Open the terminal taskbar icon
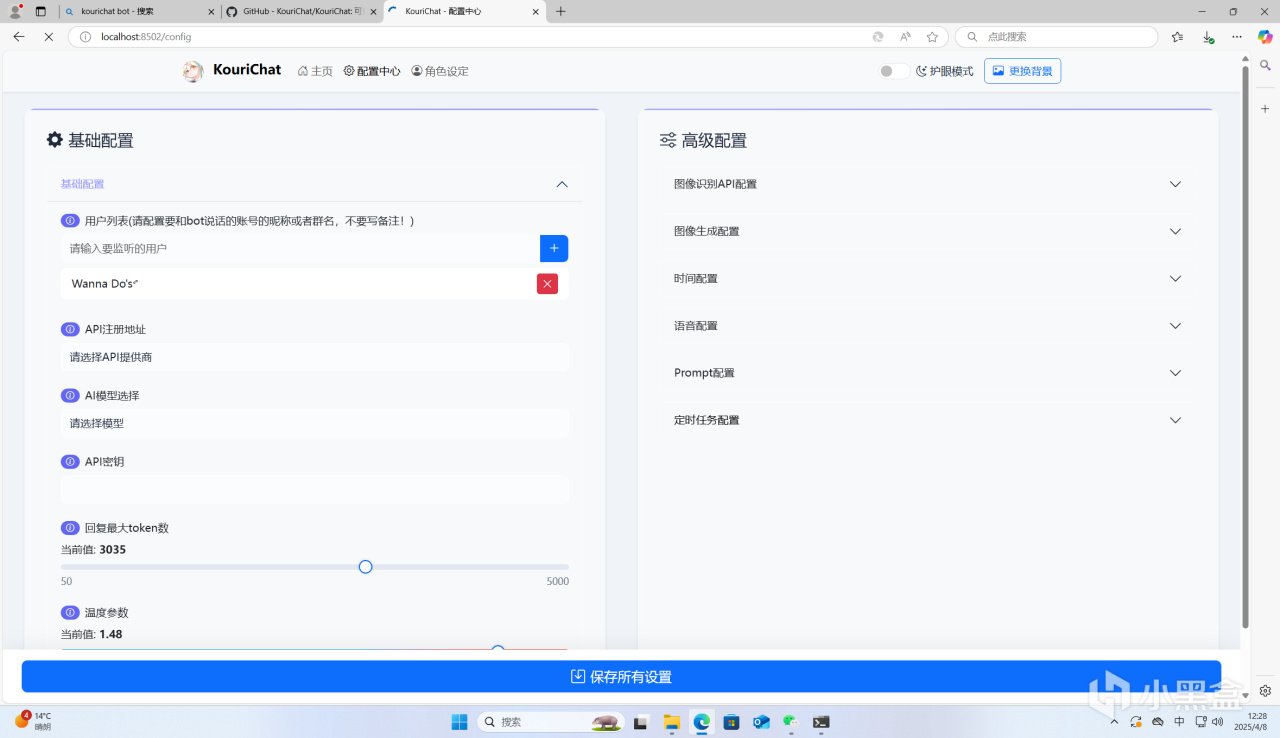1280x738 pixels. pyautogui.click(x=820, y=722)
